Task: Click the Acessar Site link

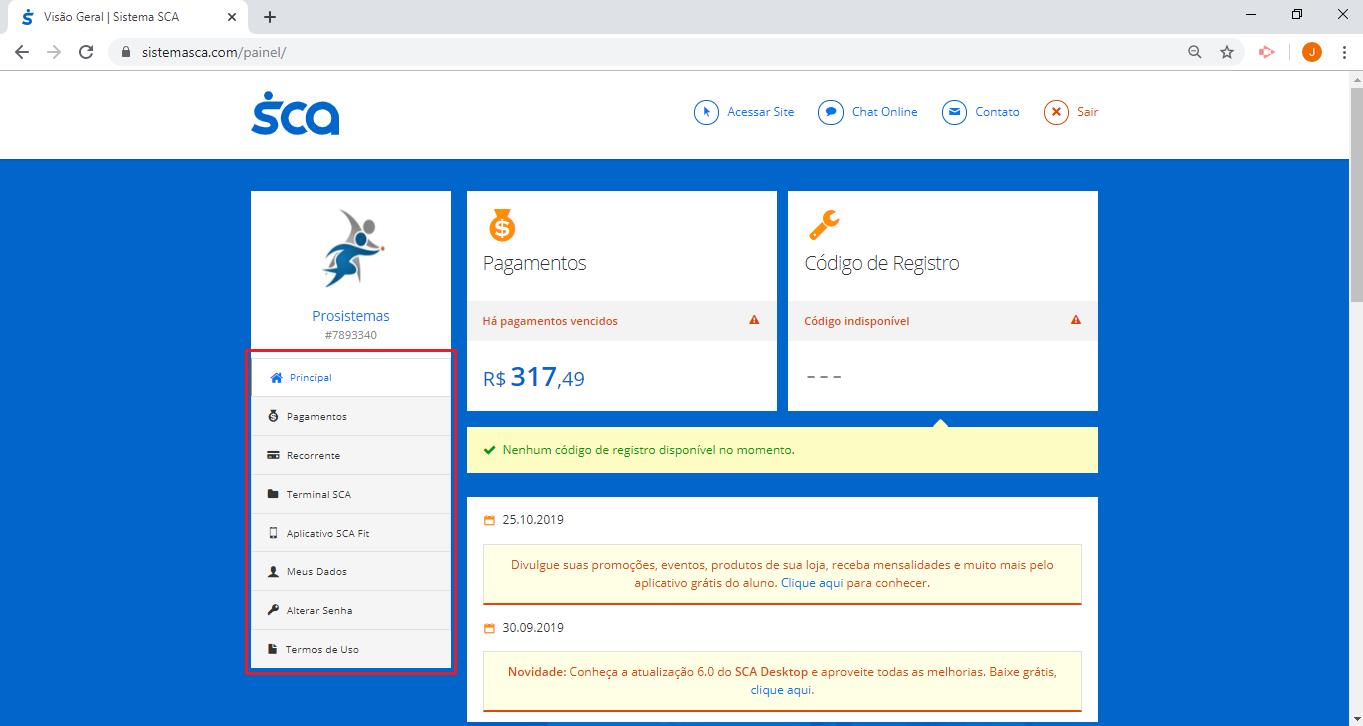Action: (x=761, y=112)
